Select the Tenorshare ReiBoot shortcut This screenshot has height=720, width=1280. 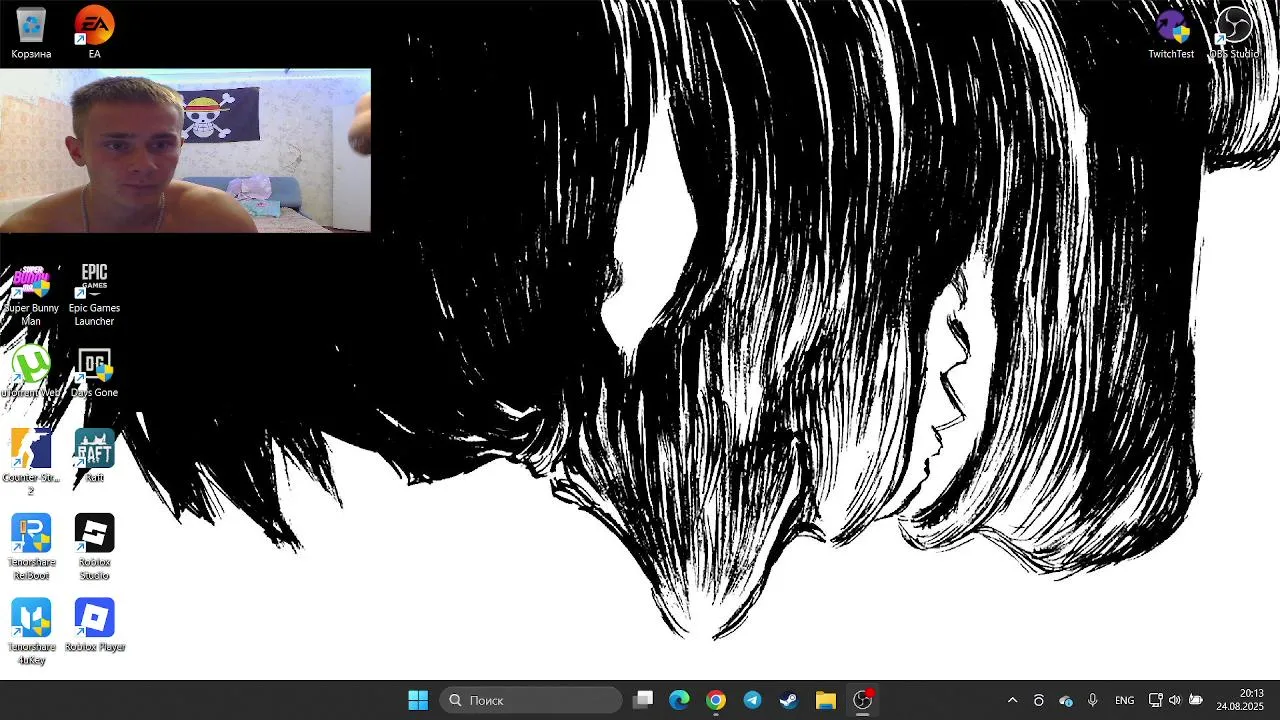[31, 547]
